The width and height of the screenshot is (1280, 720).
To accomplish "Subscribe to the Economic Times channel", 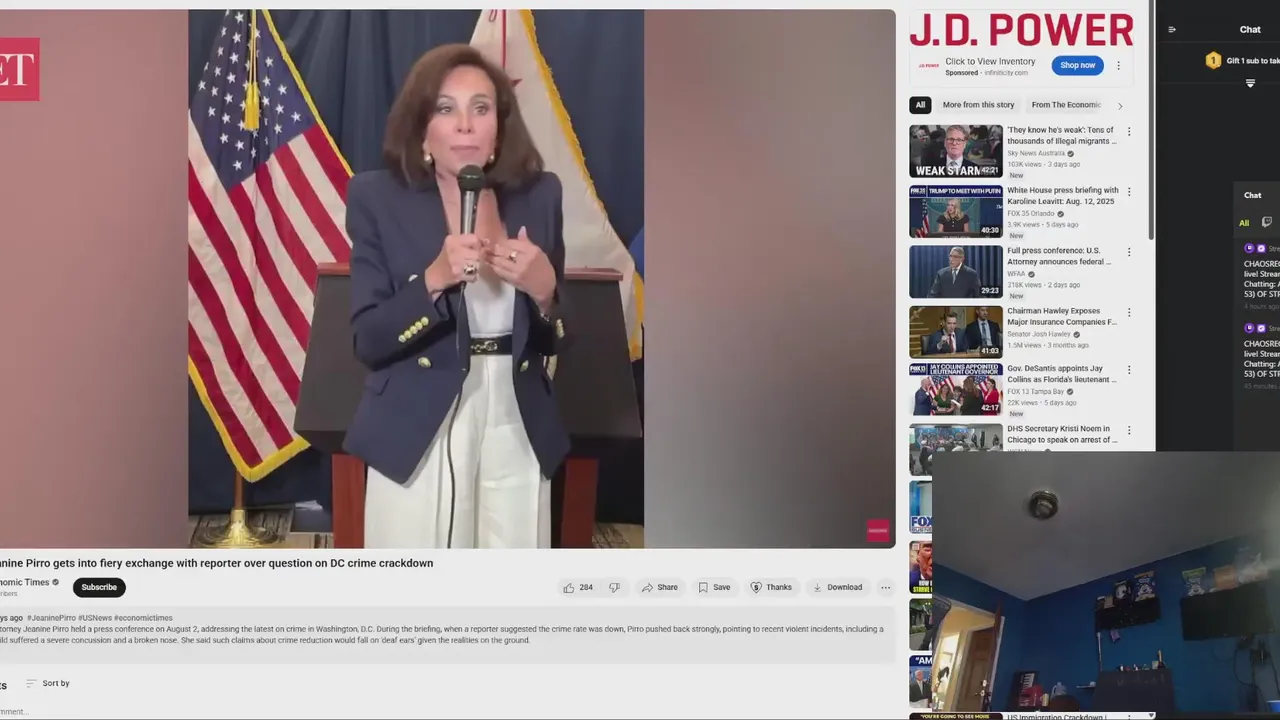I will pyautogui.click(x=99, y=587).
